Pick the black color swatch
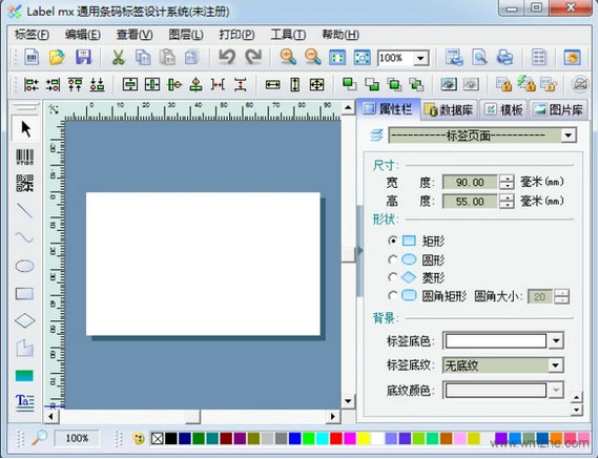598x459 pixels. click(171, 438)
